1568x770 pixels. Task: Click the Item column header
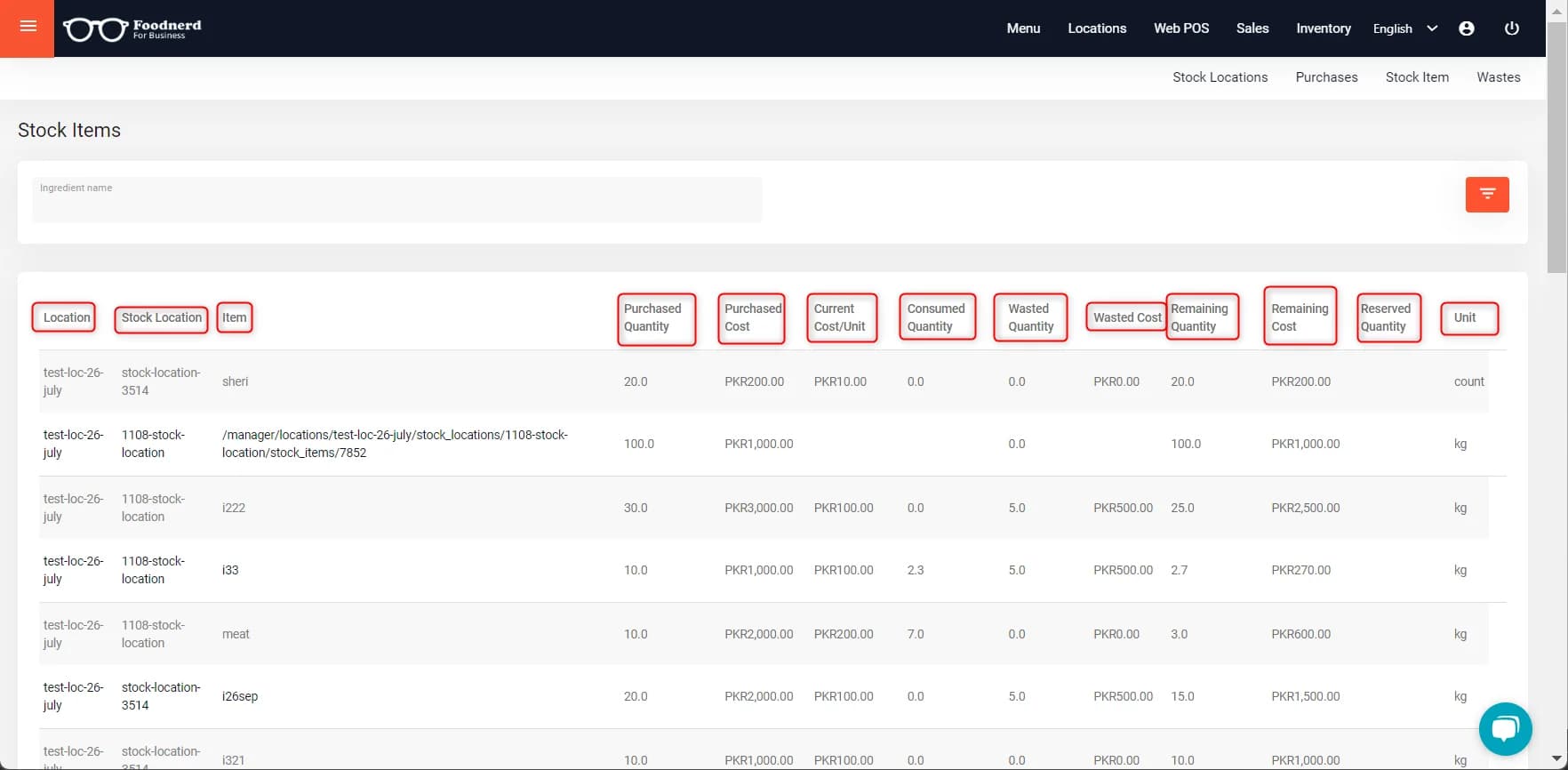[x=235, y=317]
